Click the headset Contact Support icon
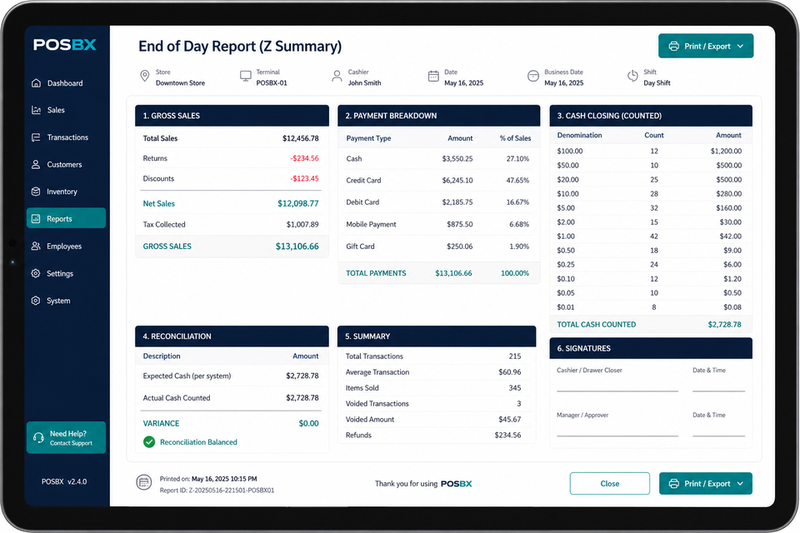 38,438
